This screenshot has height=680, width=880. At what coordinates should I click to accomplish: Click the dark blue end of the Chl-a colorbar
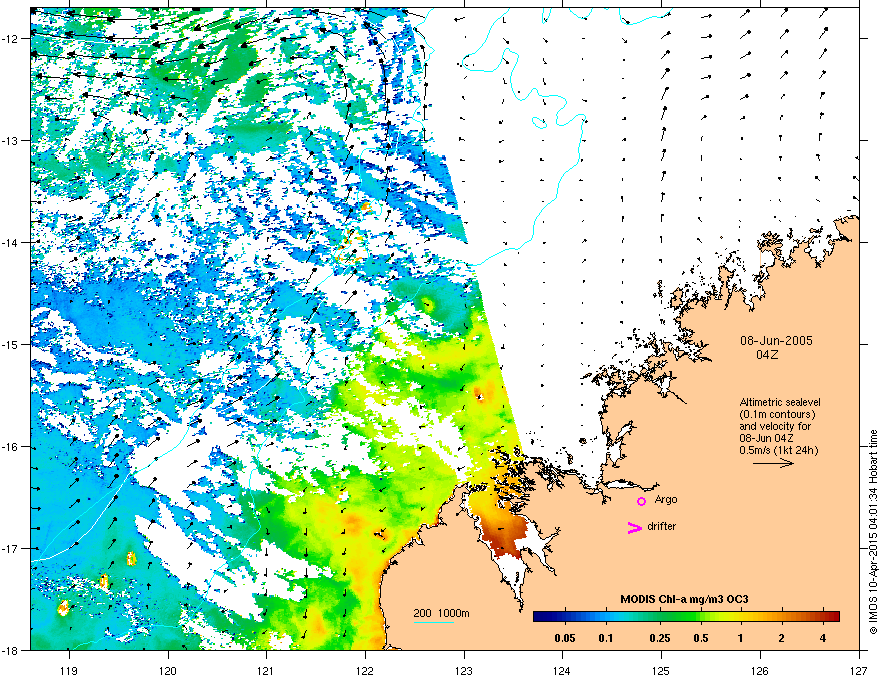tap(542, 616)
